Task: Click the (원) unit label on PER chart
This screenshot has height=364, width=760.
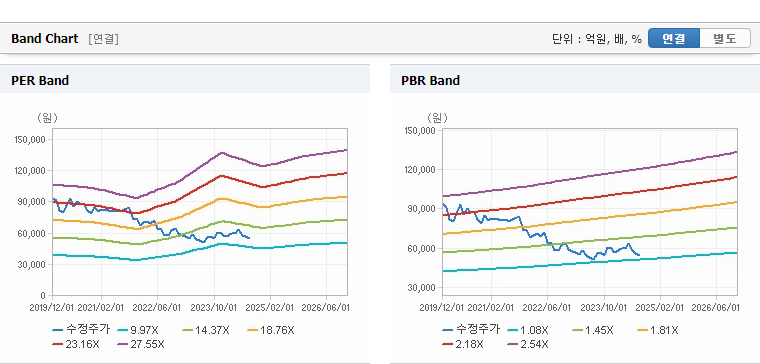Action: coord(47,118)
